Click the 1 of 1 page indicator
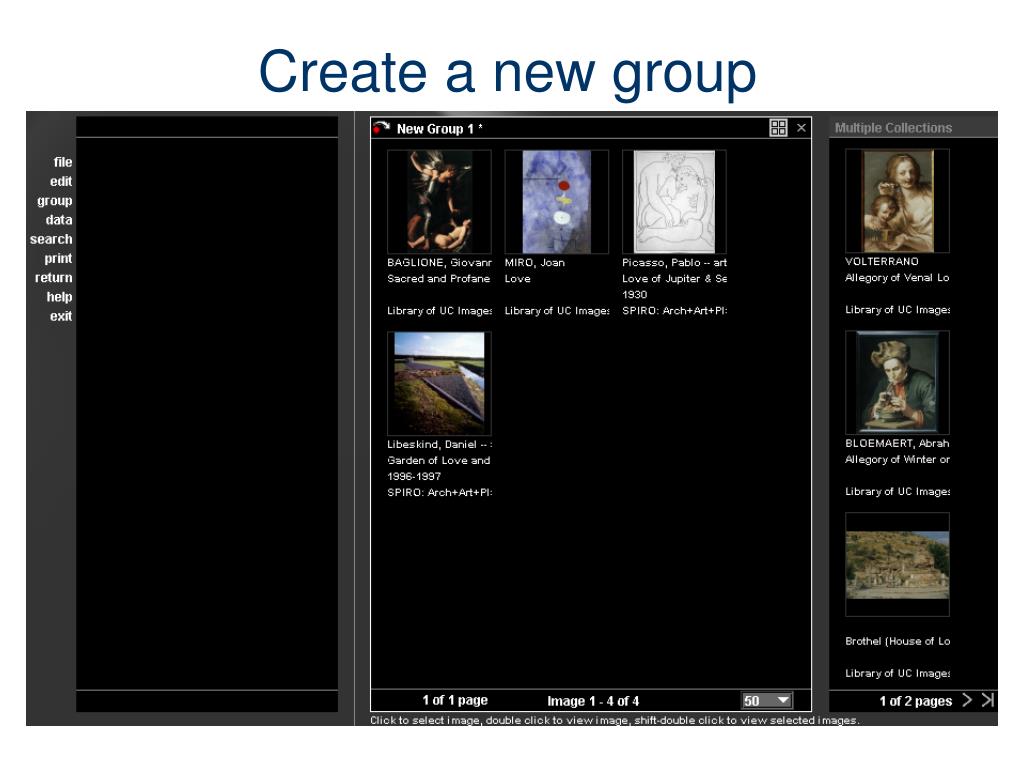The height and width of the screenshot is (768, 1024). pyautogui.click(x=455, y=700)
